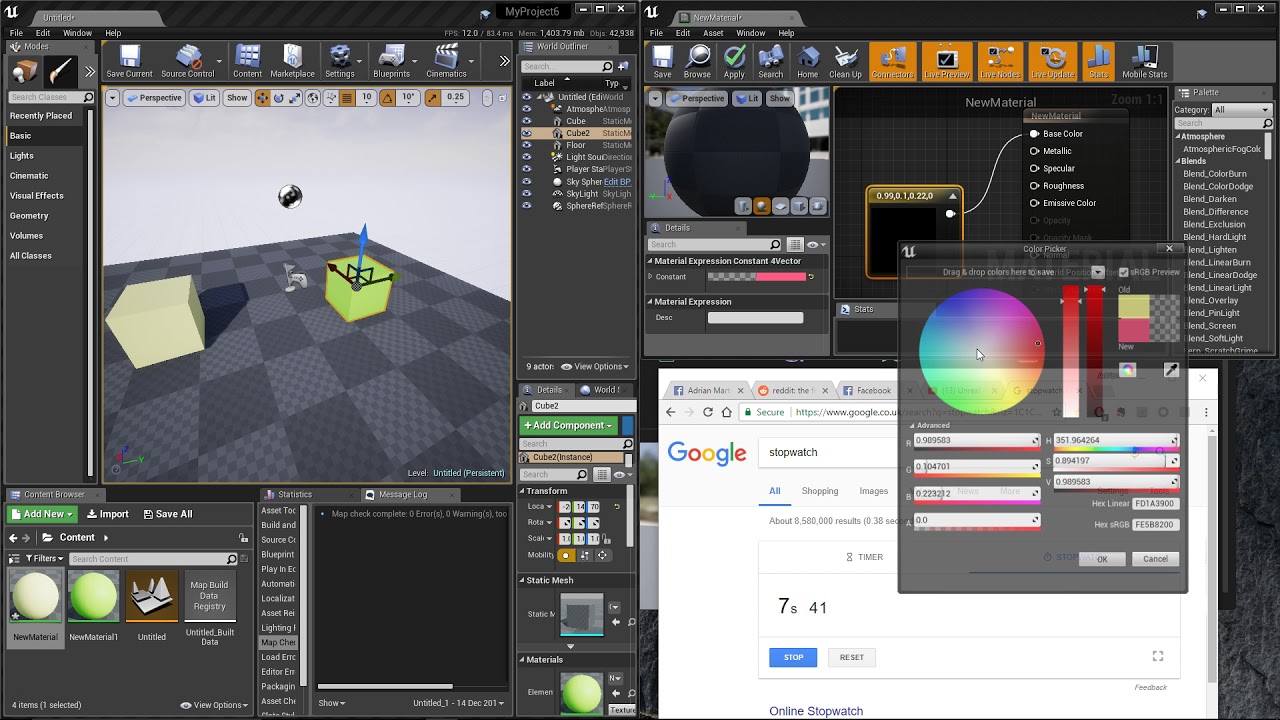Screen dimensions: 1280x720
Task: Click Mobile Stats toolbar icon
Action: point(1144,61)
